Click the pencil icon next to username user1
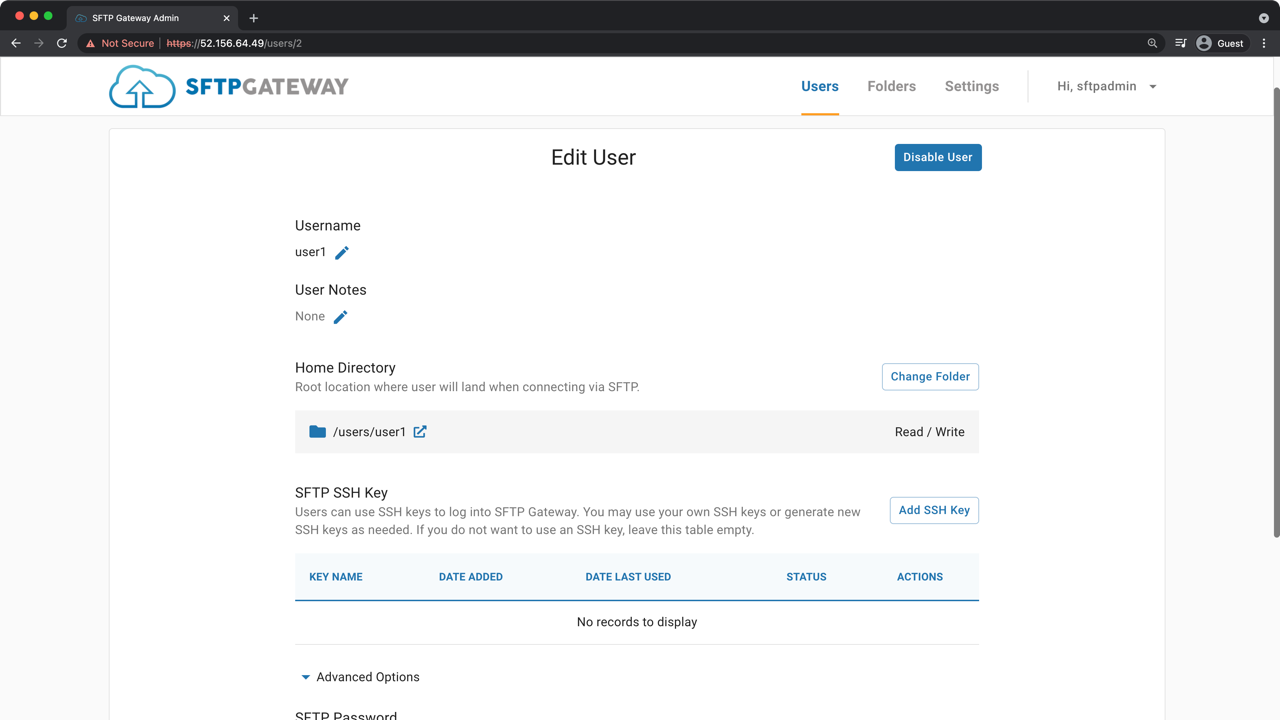Viewport: 1280px width, 720px height. click(x=342, y=253)
